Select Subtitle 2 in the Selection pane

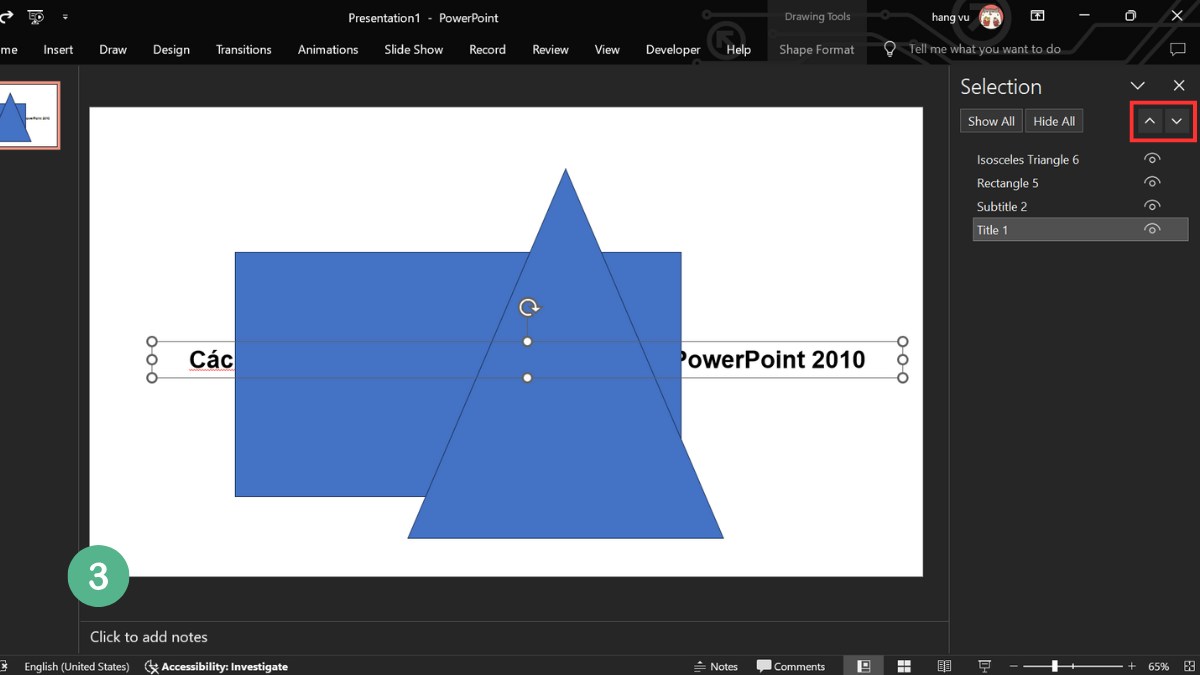coord(1002,206)
